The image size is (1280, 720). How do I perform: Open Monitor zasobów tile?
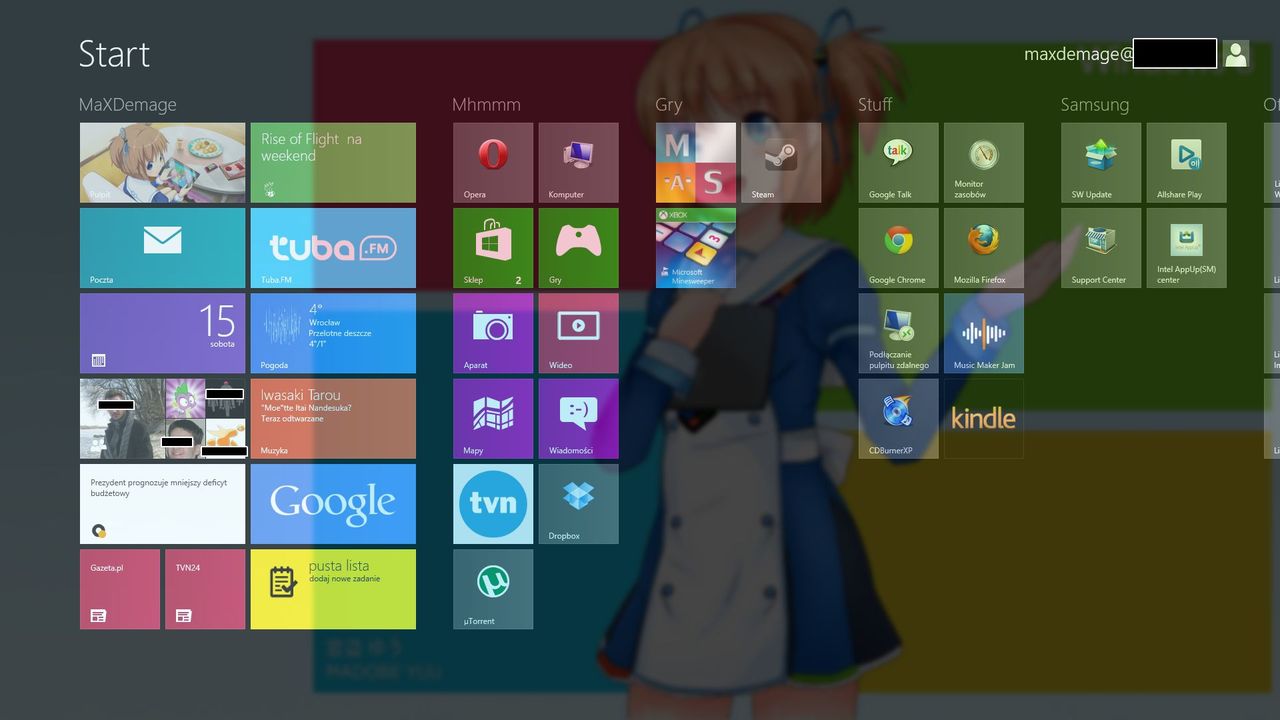tap(984, 163)
